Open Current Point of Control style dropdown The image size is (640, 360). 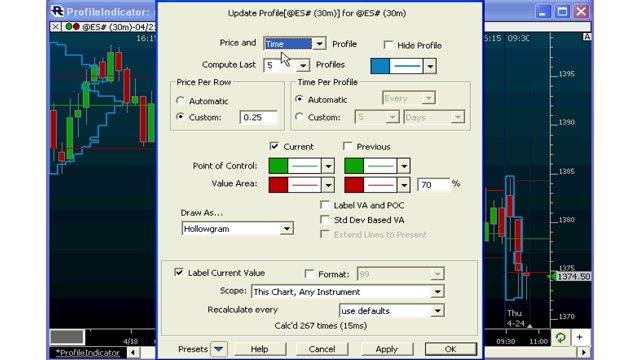[328, 166]
